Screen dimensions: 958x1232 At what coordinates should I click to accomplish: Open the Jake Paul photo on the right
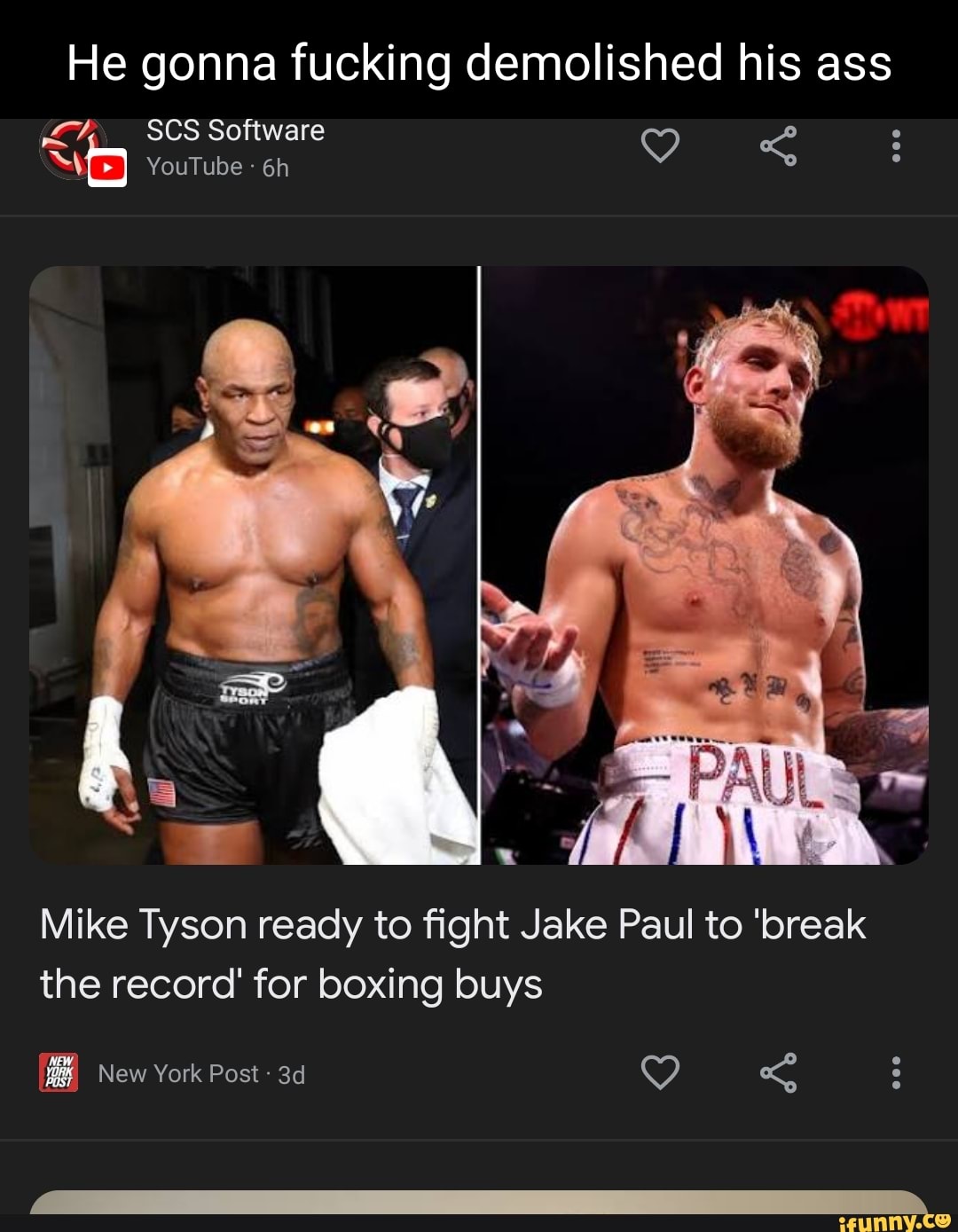click(x=704, y=565)
